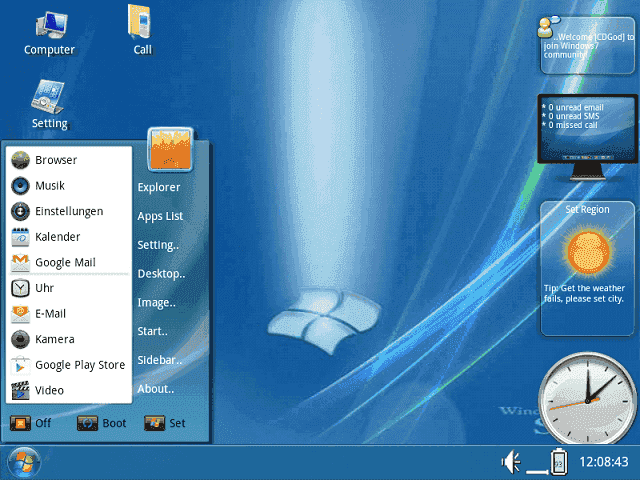
Task: Click the taskbar time 12:08:43
Action: pyautogui.click(x=604, y=462)
